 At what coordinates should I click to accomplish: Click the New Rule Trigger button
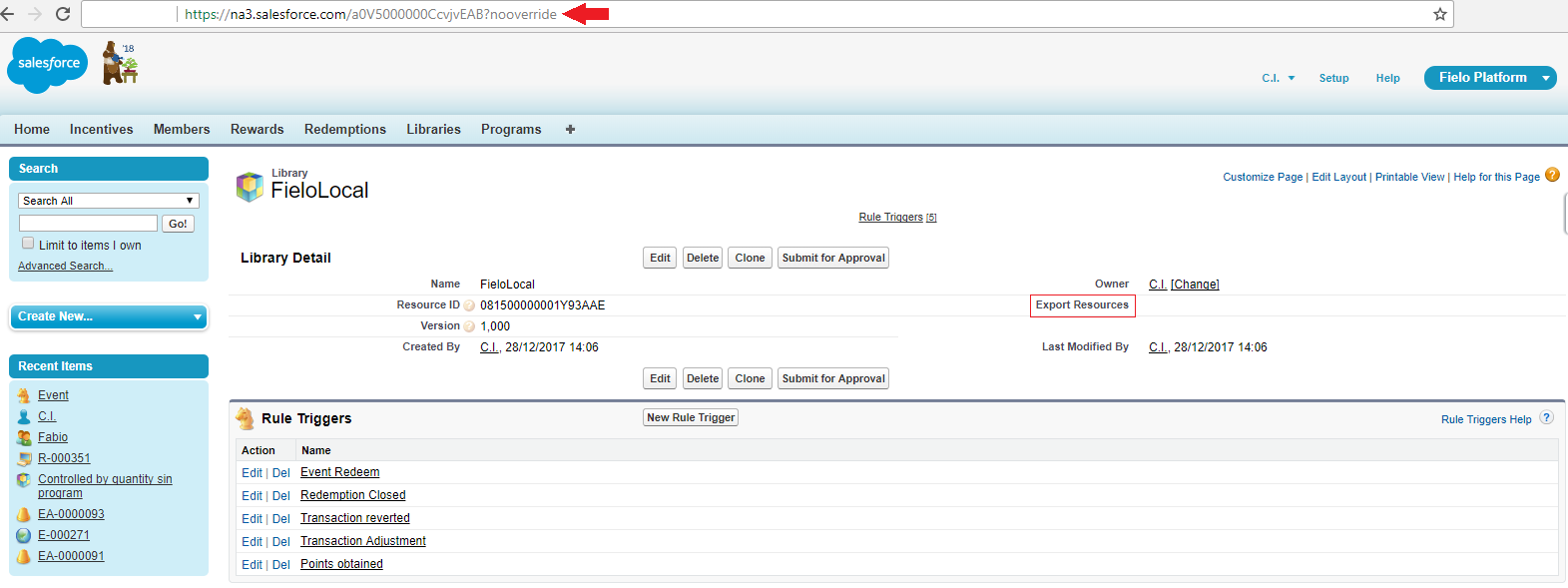point(691,417)
